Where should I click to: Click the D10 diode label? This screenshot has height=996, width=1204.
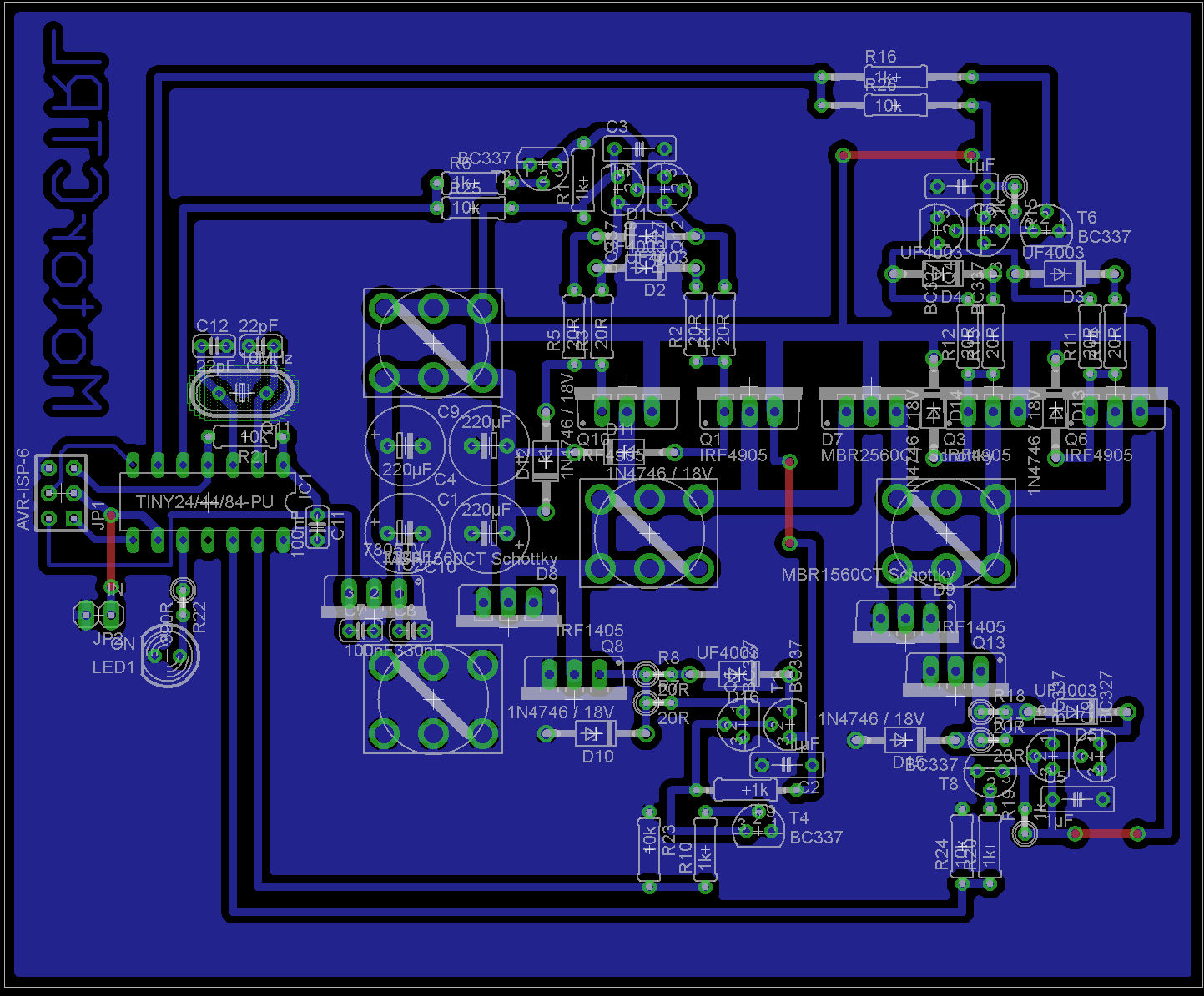(x=597, y=757)
